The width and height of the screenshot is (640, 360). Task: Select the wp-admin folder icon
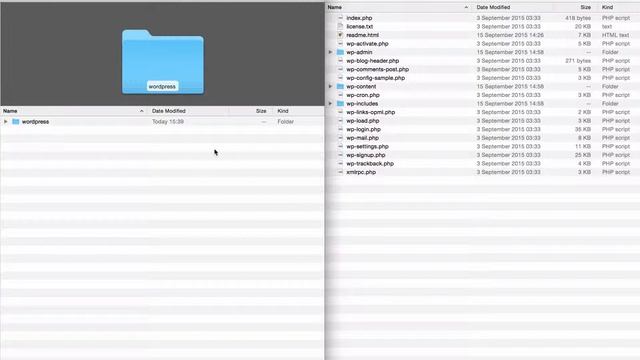pos(340,52)
